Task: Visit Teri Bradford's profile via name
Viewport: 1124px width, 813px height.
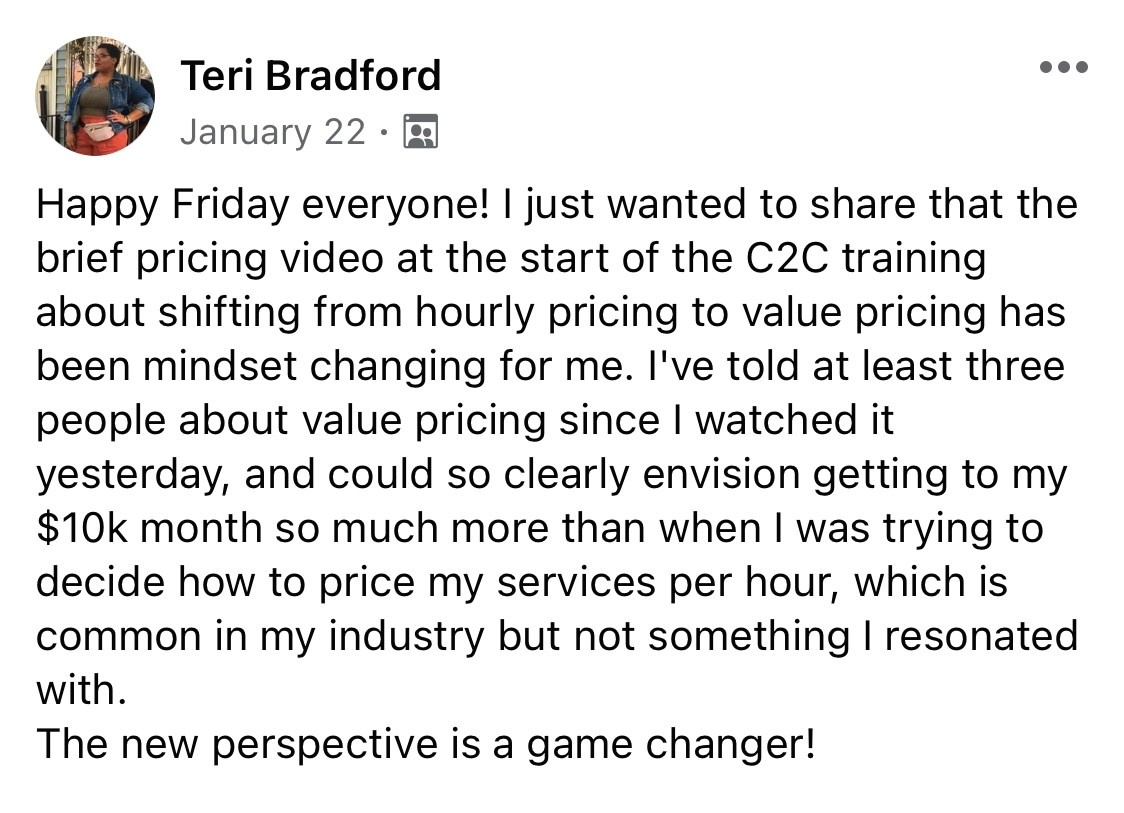Action: coord(310,75)
